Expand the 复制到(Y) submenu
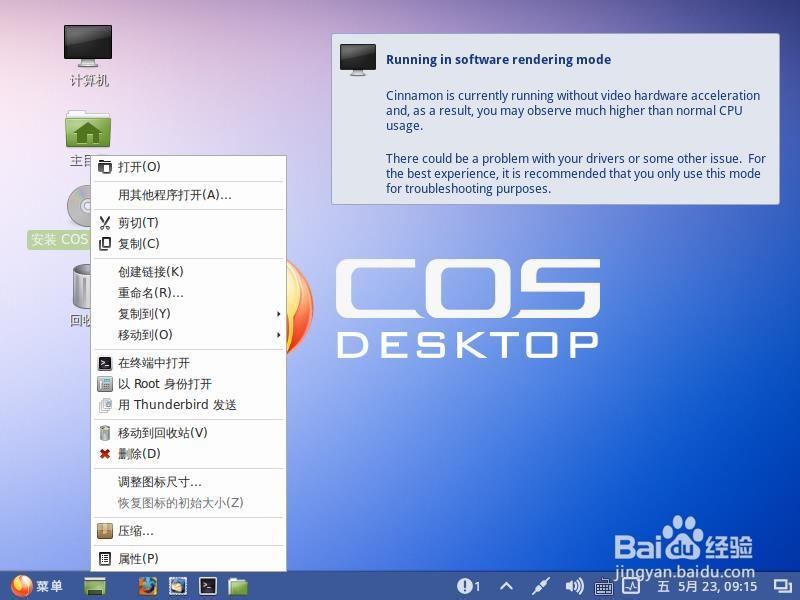800x600 pixels. click(188, 314)
